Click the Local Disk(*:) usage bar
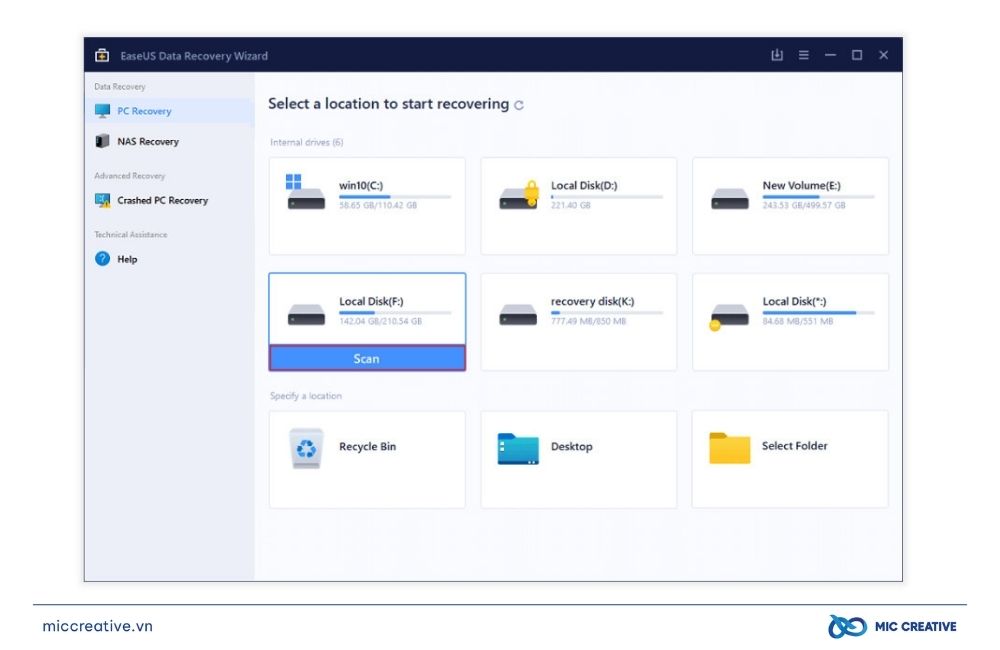Image resolution: width=1000 pixels, height=650 pixels. pos(818,313)
